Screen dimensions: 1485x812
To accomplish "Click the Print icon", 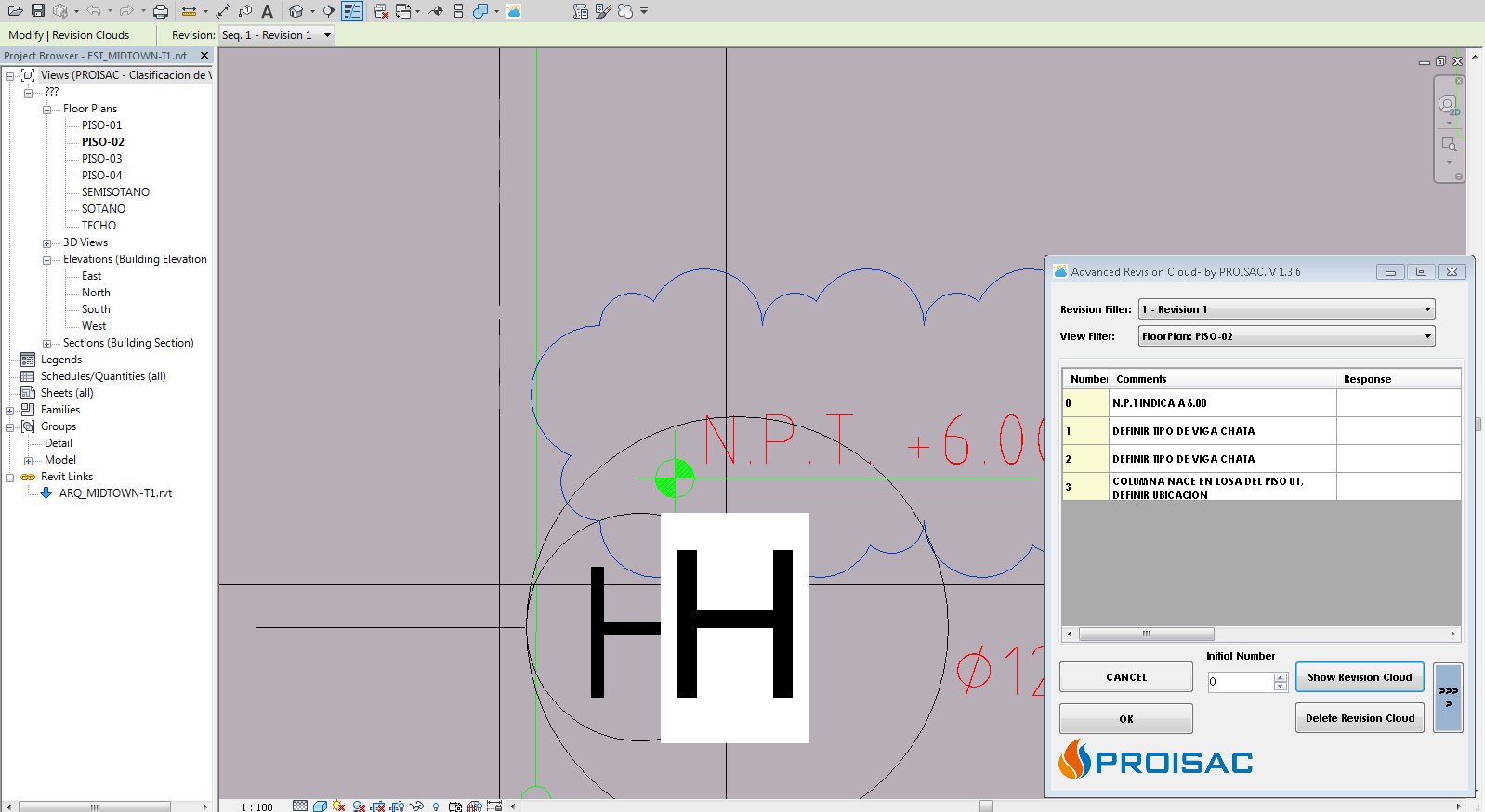I will [x=161, y=11].
